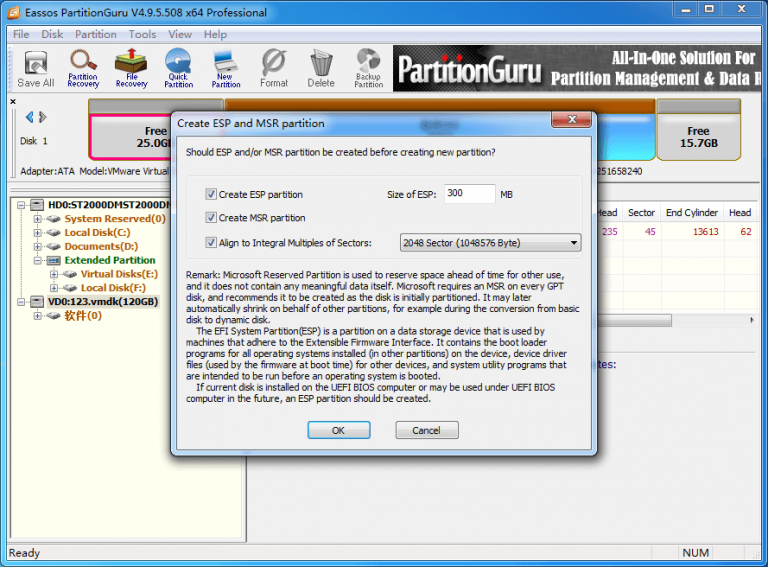The height and width of the screenshot is (567, 768).
Task: Open the Backup Partition tool
Action: point(368,68)
